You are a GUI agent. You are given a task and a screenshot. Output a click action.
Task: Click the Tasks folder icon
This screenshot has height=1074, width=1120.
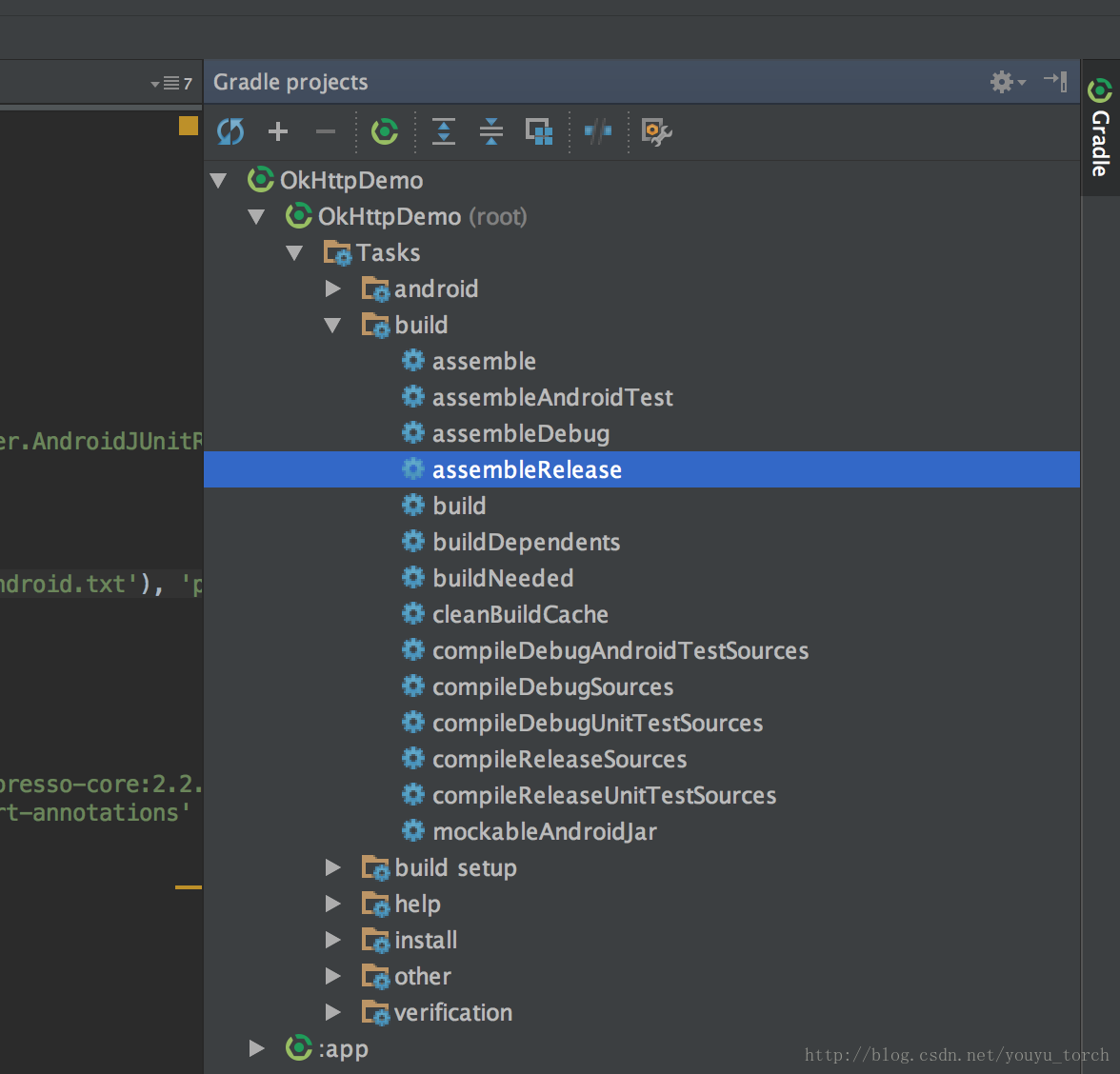(337, 253)
